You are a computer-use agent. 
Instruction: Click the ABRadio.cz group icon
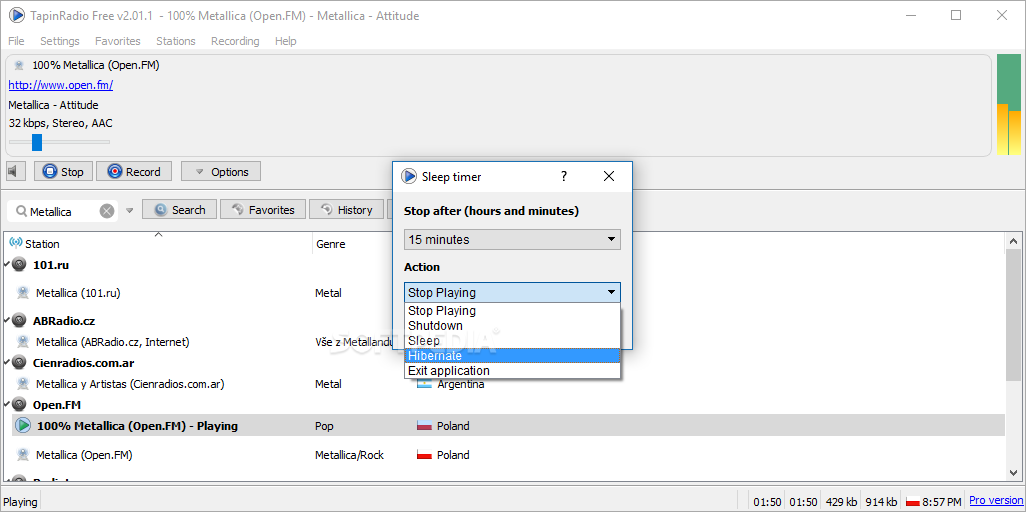tap(20, 321)
